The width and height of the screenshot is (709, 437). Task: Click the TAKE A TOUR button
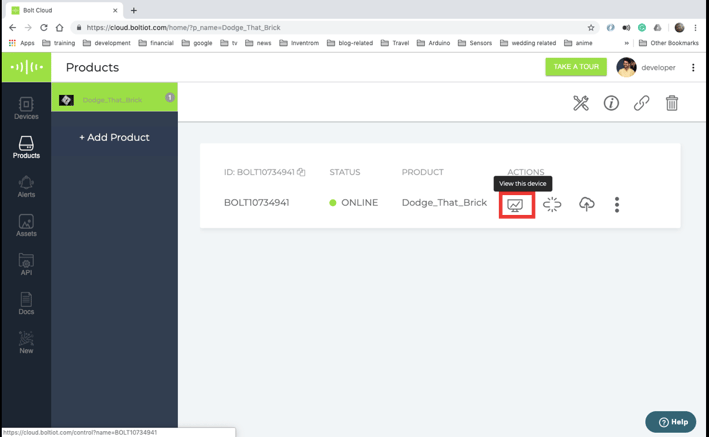click(576, 67)
